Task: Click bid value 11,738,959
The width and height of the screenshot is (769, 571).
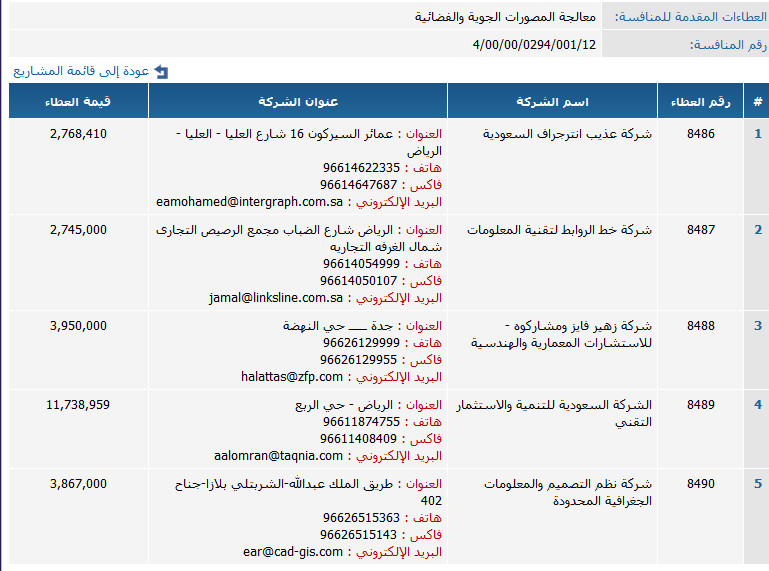Action: (x=78, y=405)
